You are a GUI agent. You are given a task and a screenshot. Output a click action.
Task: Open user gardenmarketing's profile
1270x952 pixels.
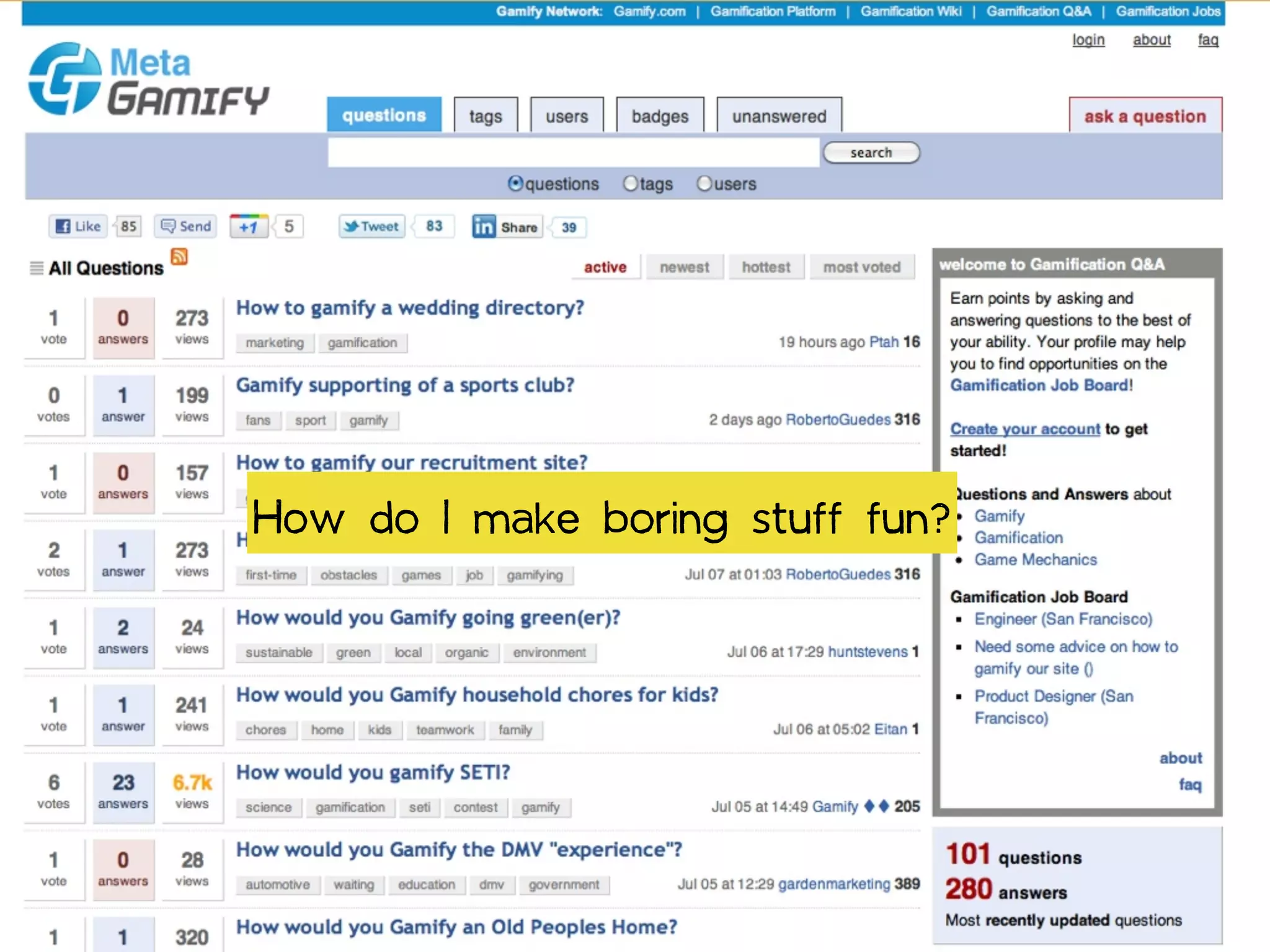click(834, 884)
